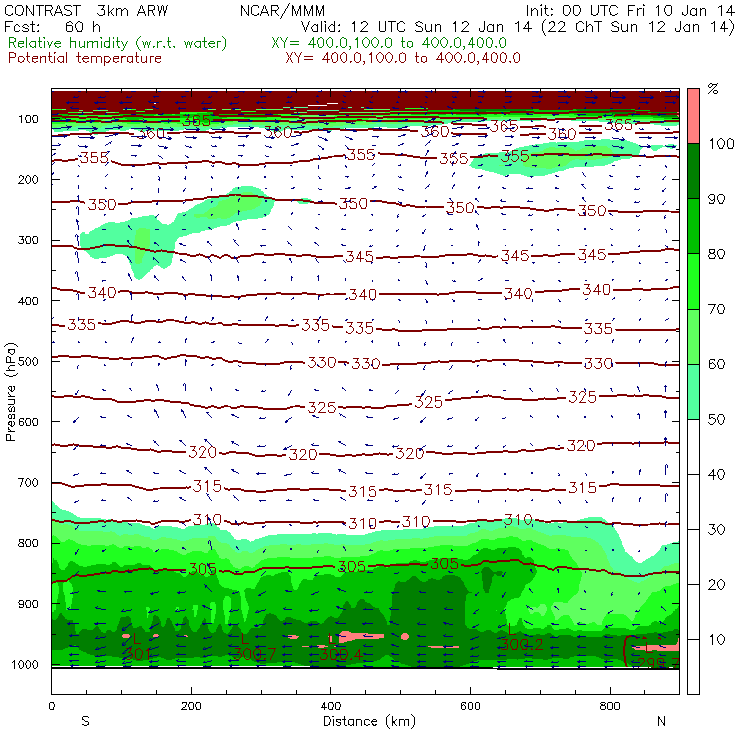
Task: Pick the white 40–50% colorbar segment
Action: coord(693,446)
